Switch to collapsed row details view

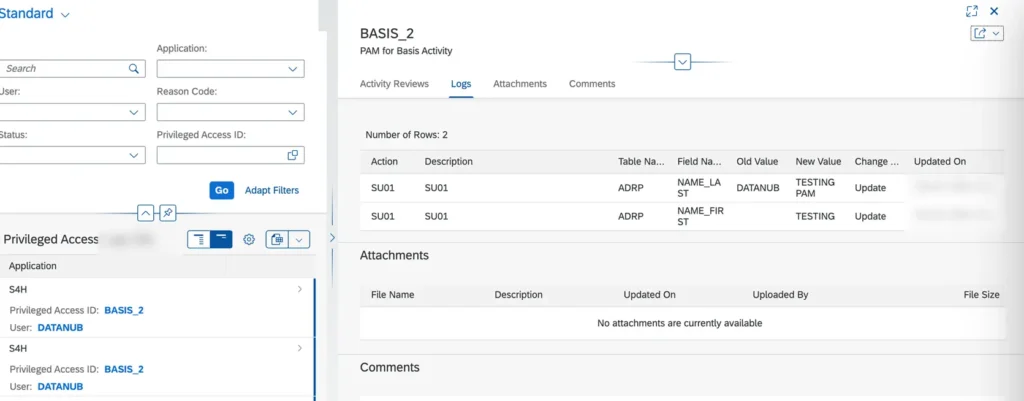[x=221, y=239]
